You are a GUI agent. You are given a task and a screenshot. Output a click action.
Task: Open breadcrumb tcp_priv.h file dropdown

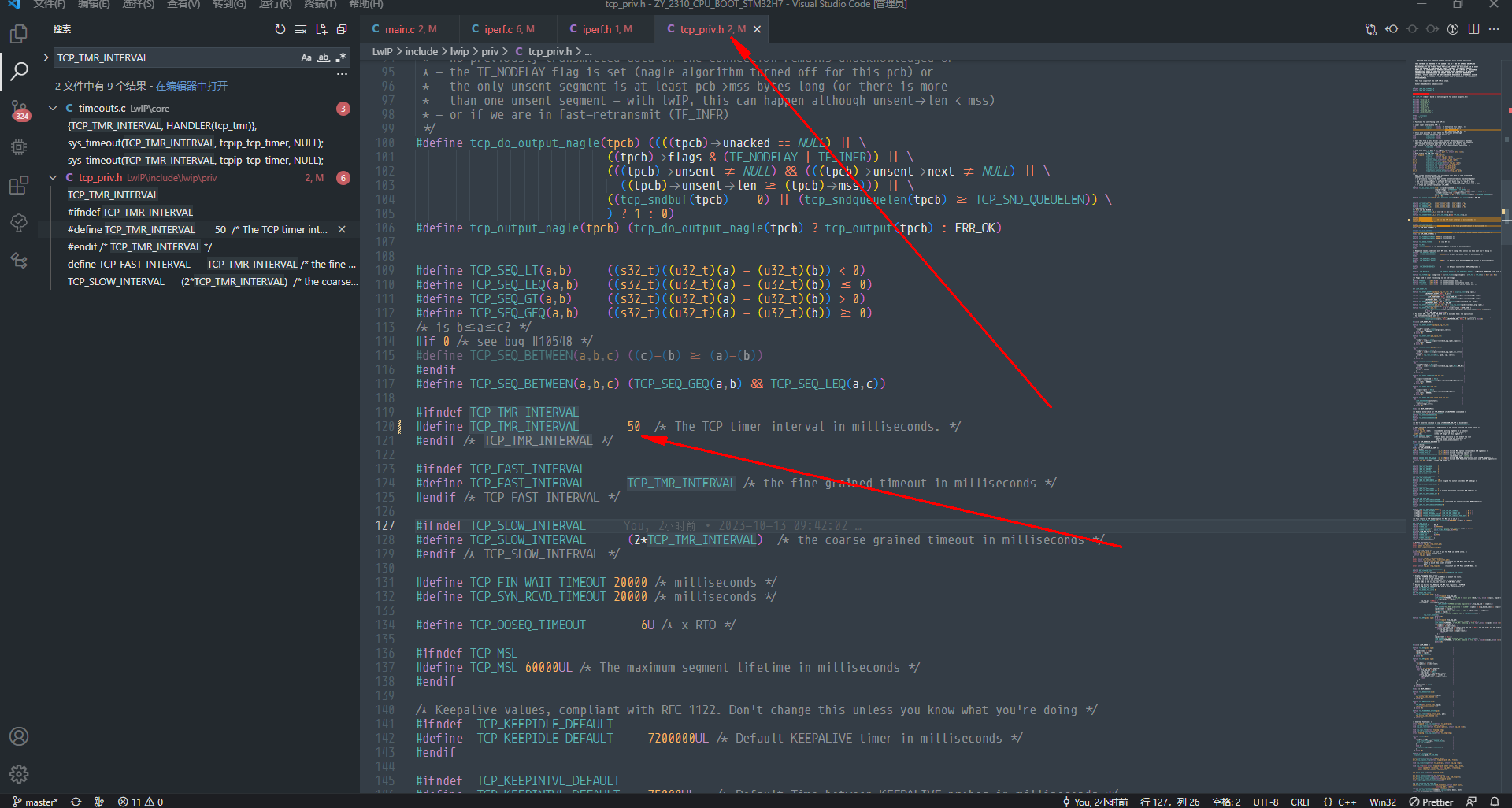(x=550, y=51)
